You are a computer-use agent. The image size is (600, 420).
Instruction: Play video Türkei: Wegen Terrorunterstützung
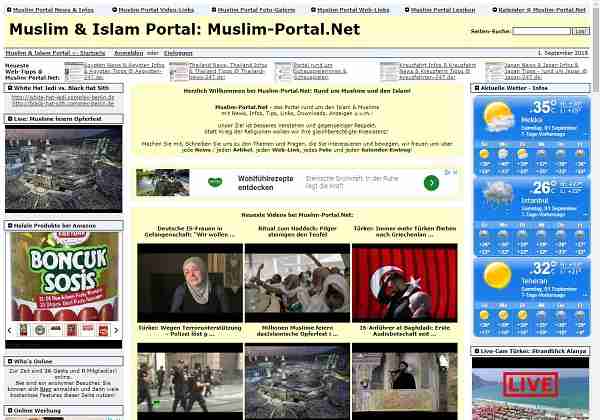[190, 381]
